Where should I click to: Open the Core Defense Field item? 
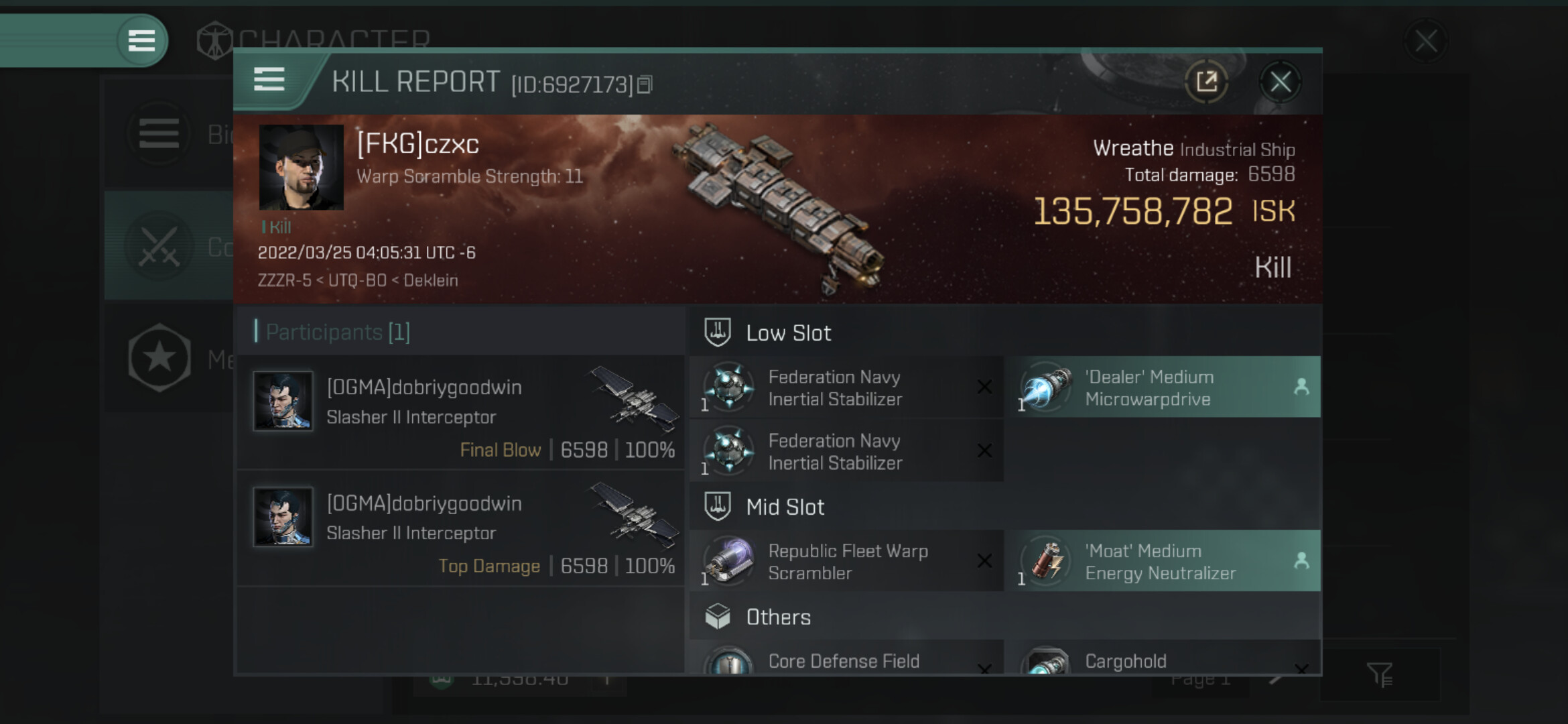tap(844, 660)
